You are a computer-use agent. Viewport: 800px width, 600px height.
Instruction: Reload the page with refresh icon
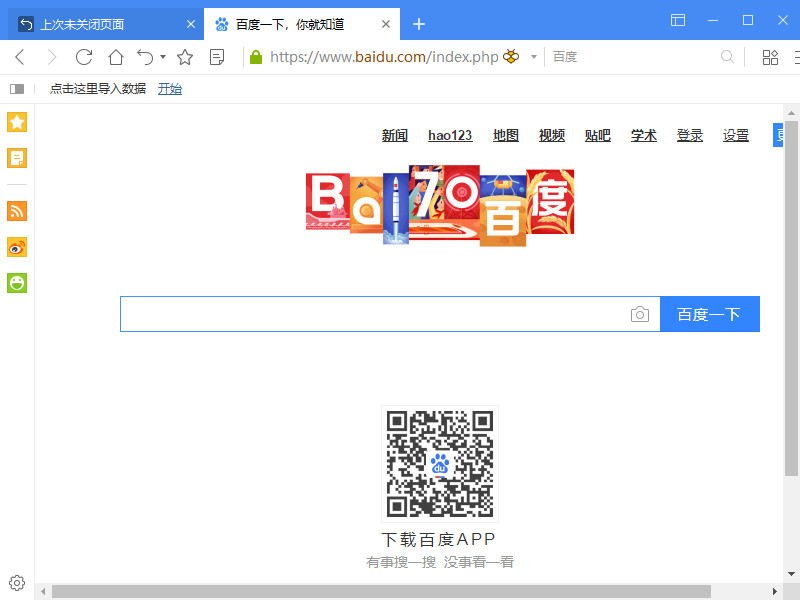(x=84, y=57)
